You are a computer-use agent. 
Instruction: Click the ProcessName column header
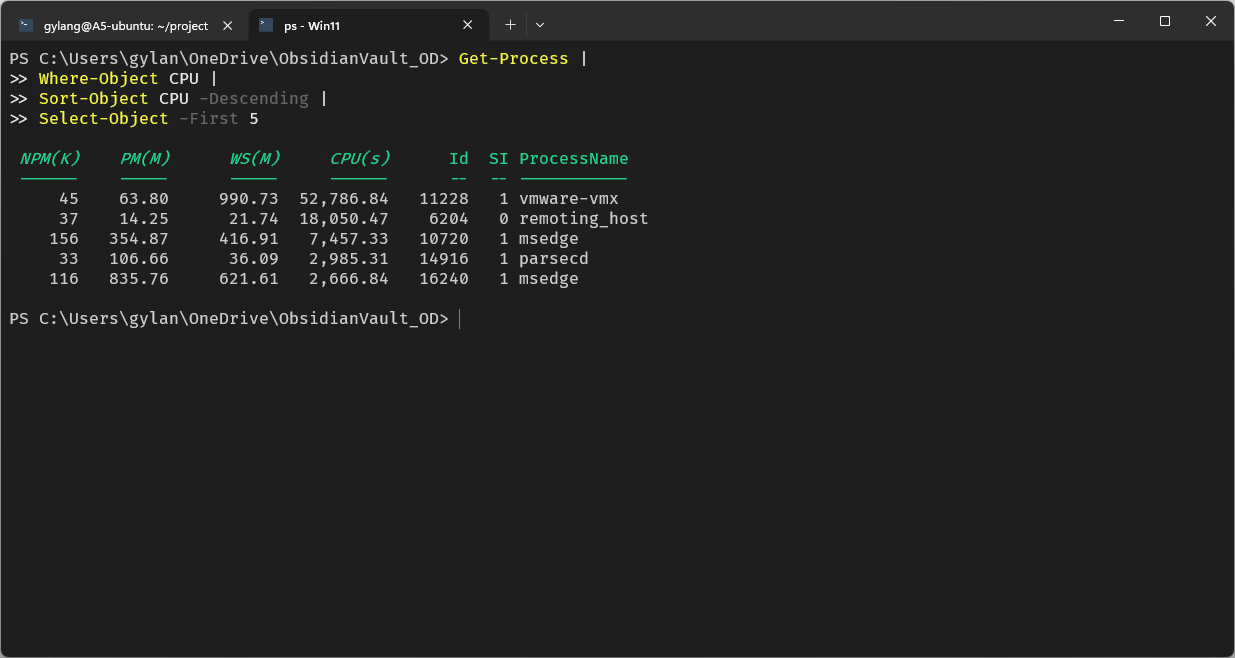(573, 158)
